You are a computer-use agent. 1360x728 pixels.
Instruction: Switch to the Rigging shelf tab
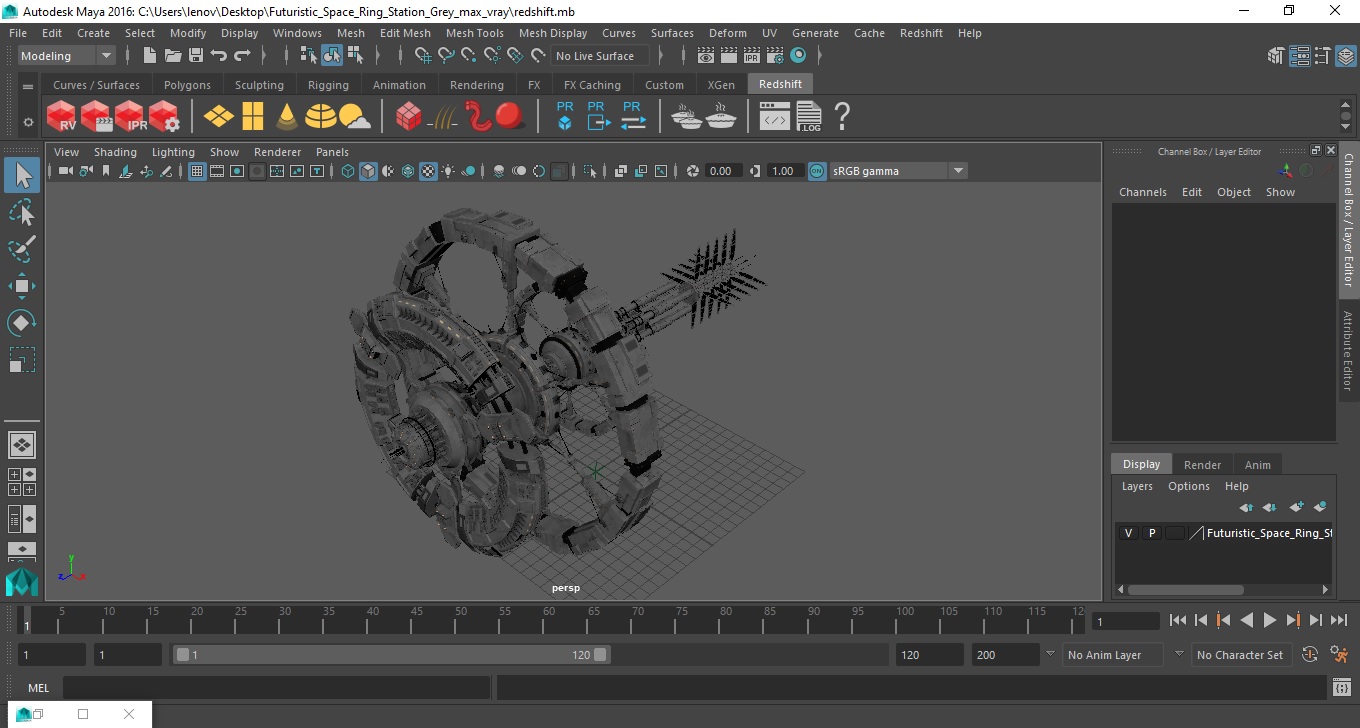click(x=328, y=85)
